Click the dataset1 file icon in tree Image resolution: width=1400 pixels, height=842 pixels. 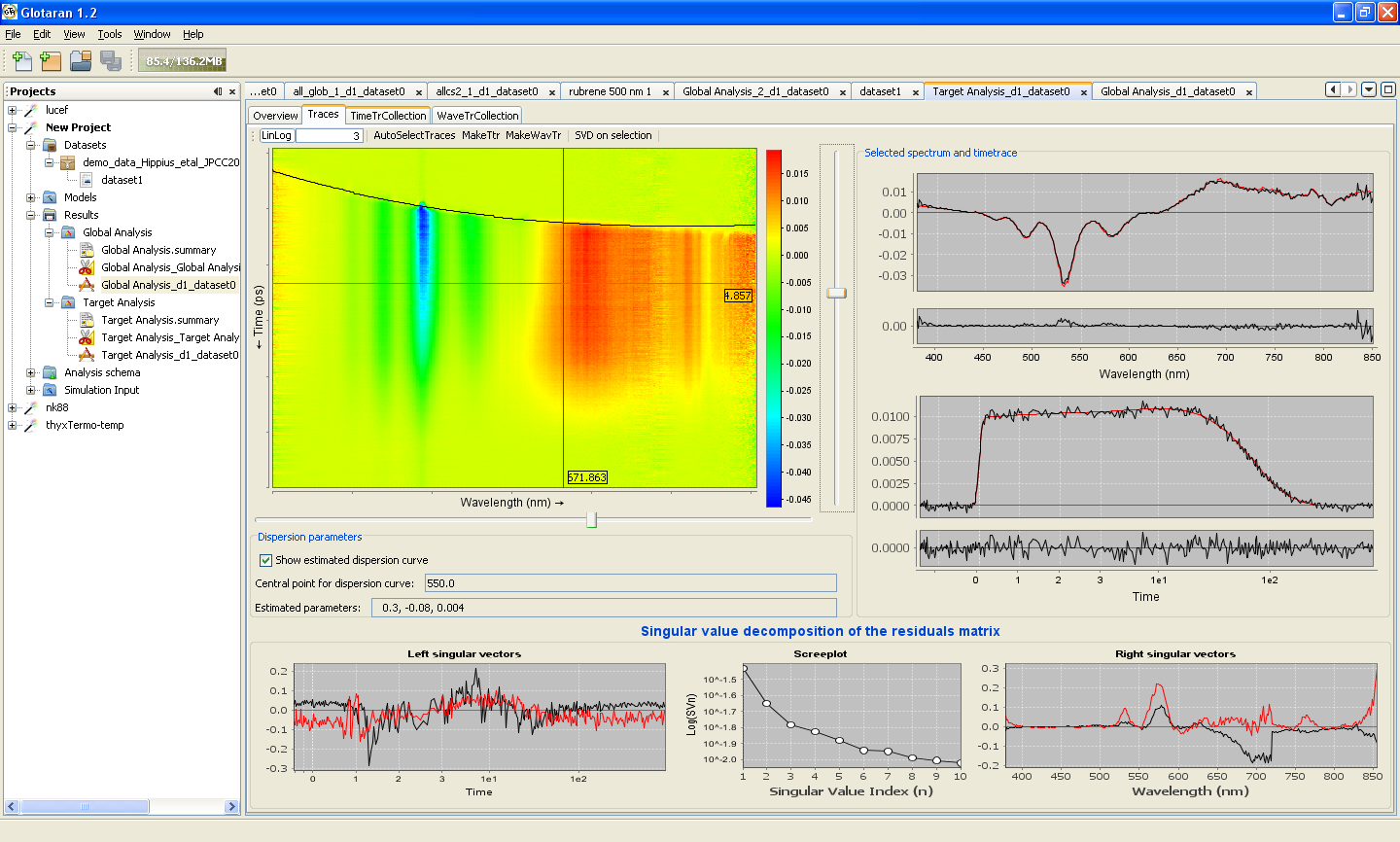coord(87,180)
